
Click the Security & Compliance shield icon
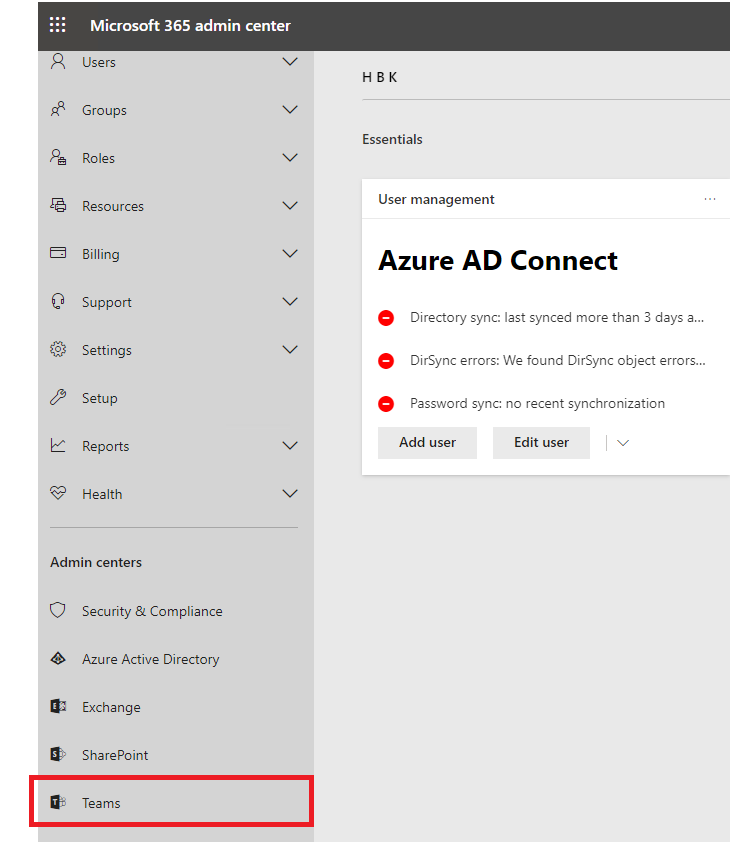point(58,610)
